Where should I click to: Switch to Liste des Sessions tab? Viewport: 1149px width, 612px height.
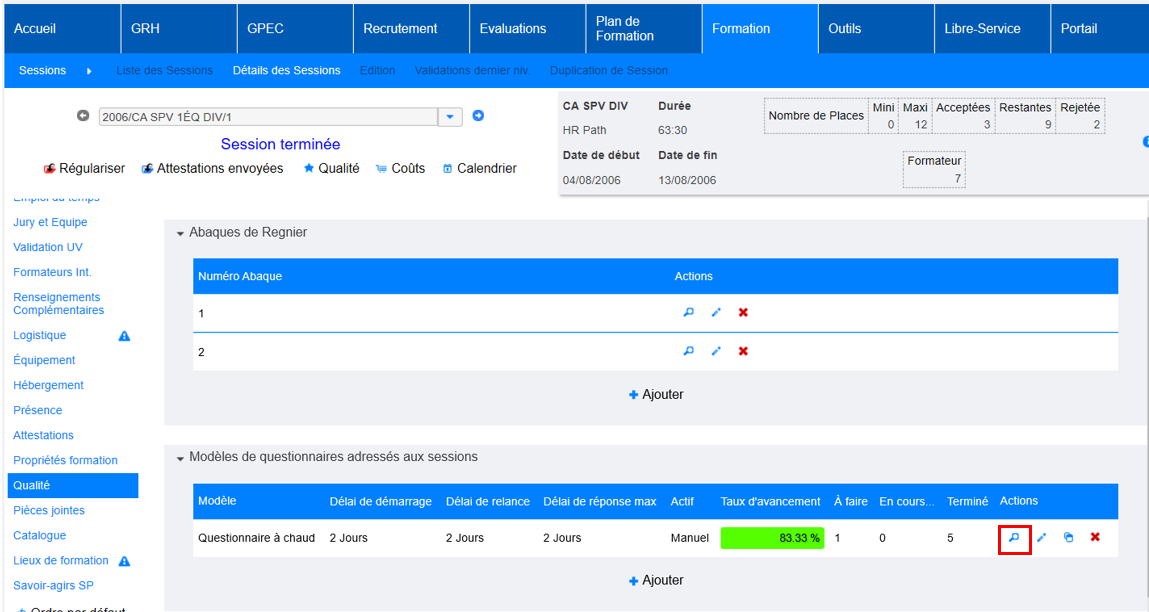tap(165, 71)
